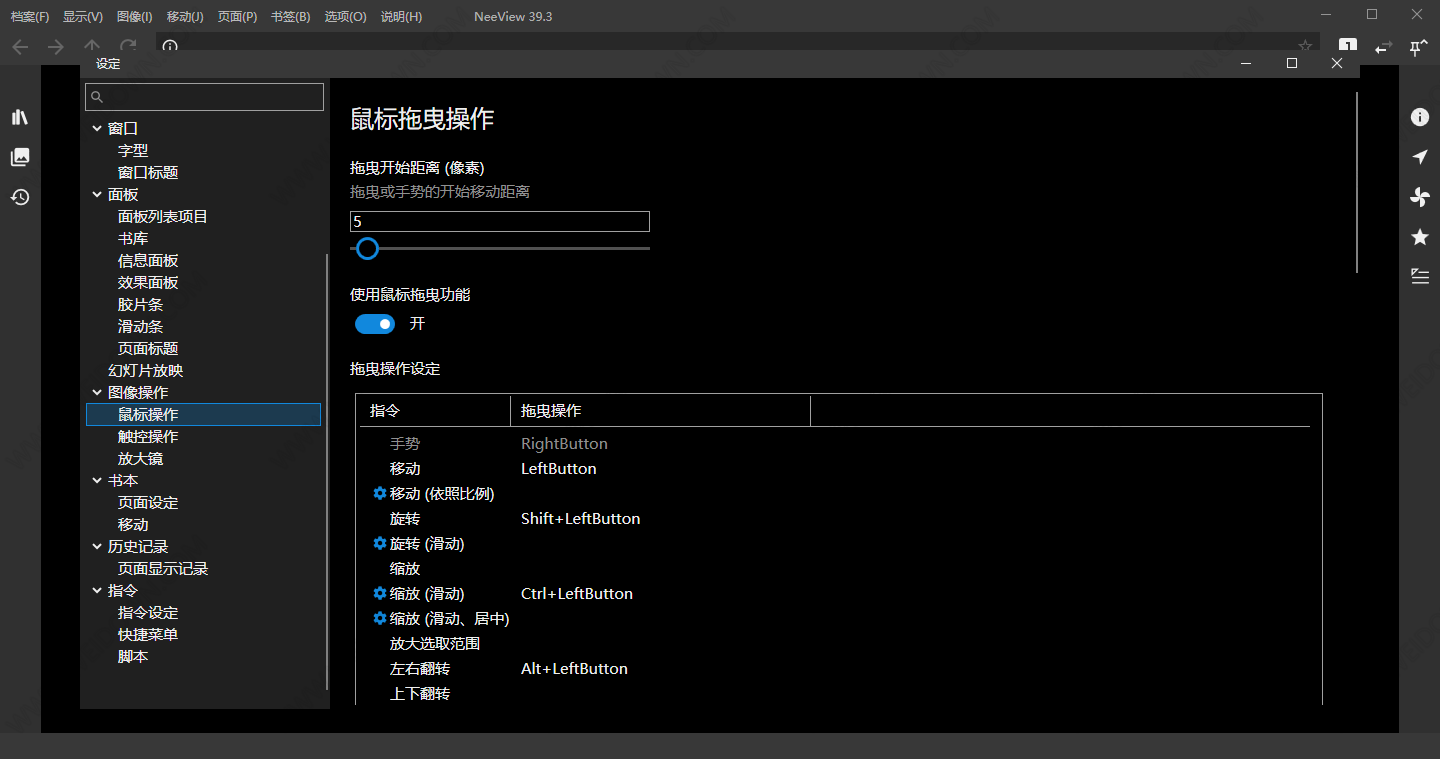Click the 指令 column header
Screen dimensions: 1440x759
click(x=435, y=411)
